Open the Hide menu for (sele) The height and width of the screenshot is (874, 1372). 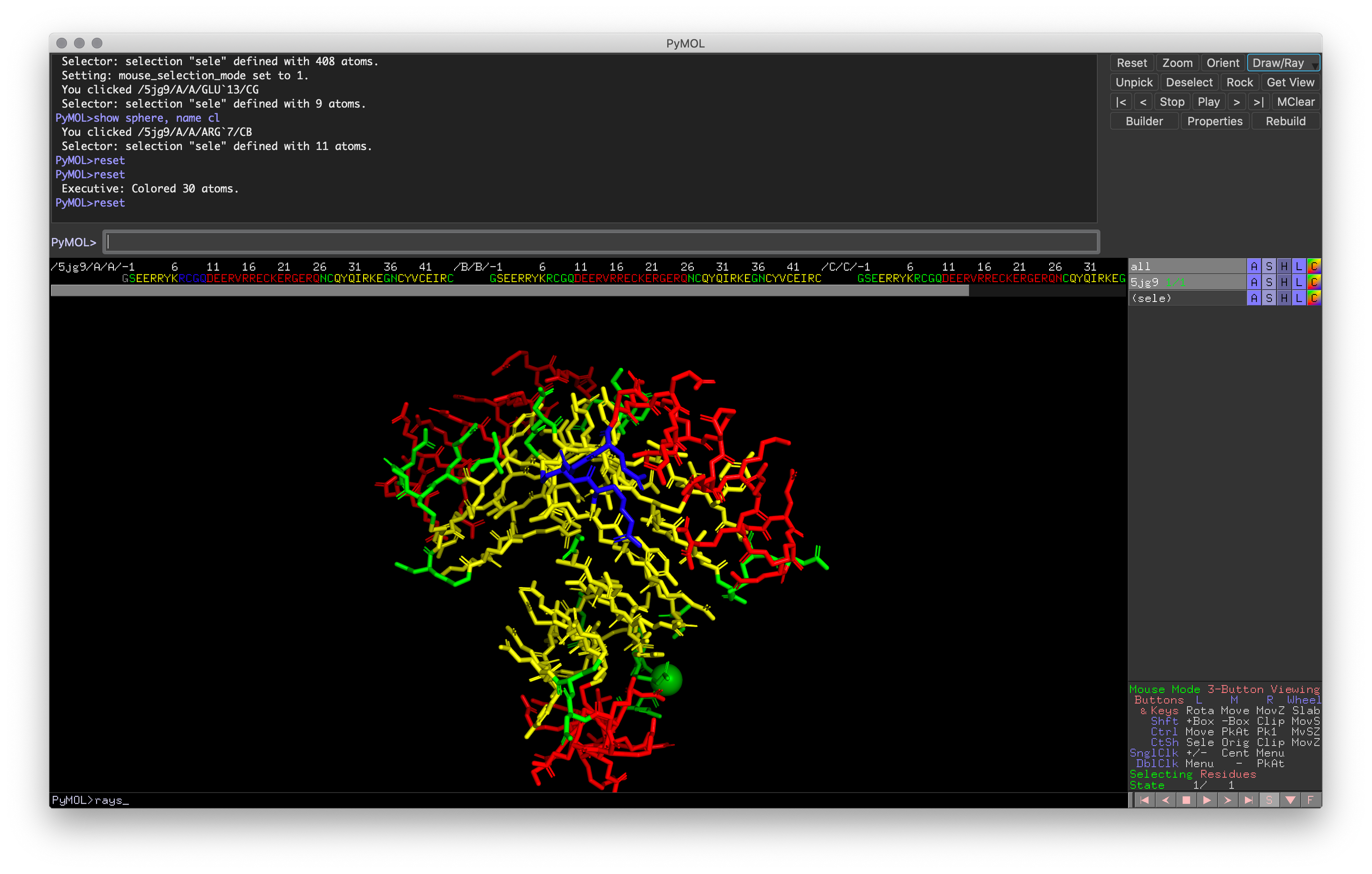[1284, 298]
